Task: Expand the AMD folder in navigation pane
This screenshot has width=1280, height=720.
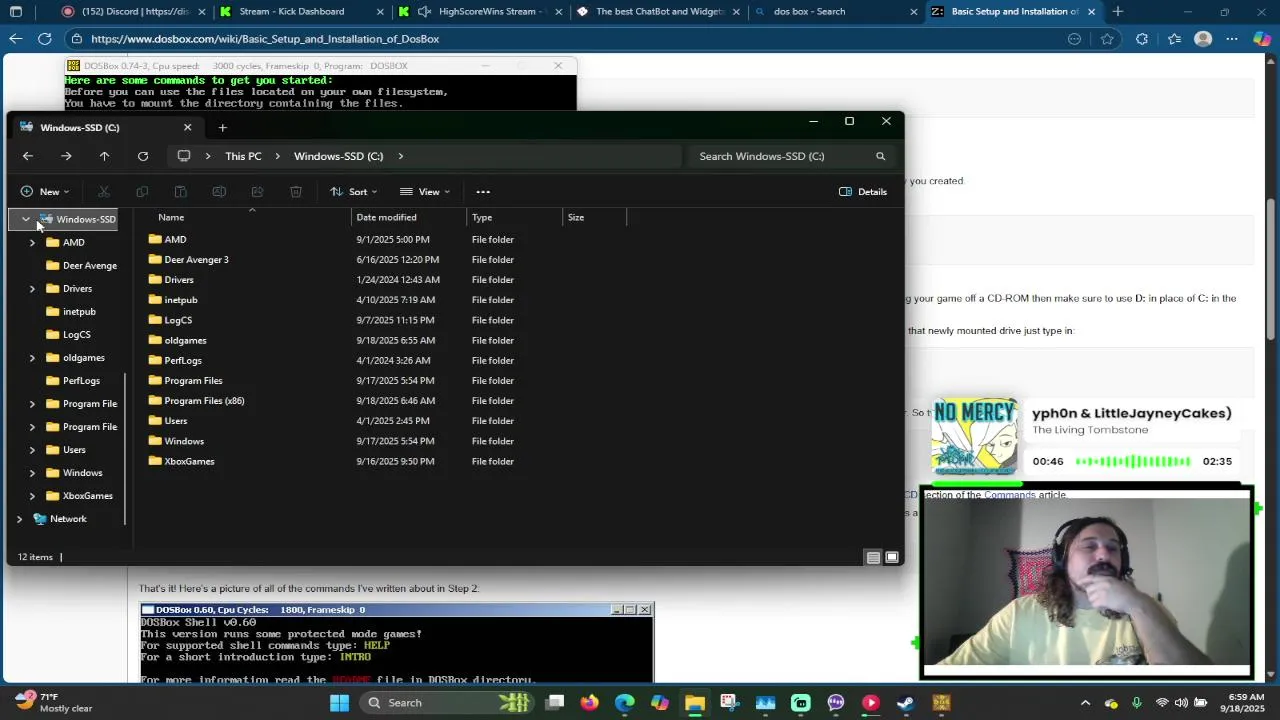Action: click(x=32, y=242)
